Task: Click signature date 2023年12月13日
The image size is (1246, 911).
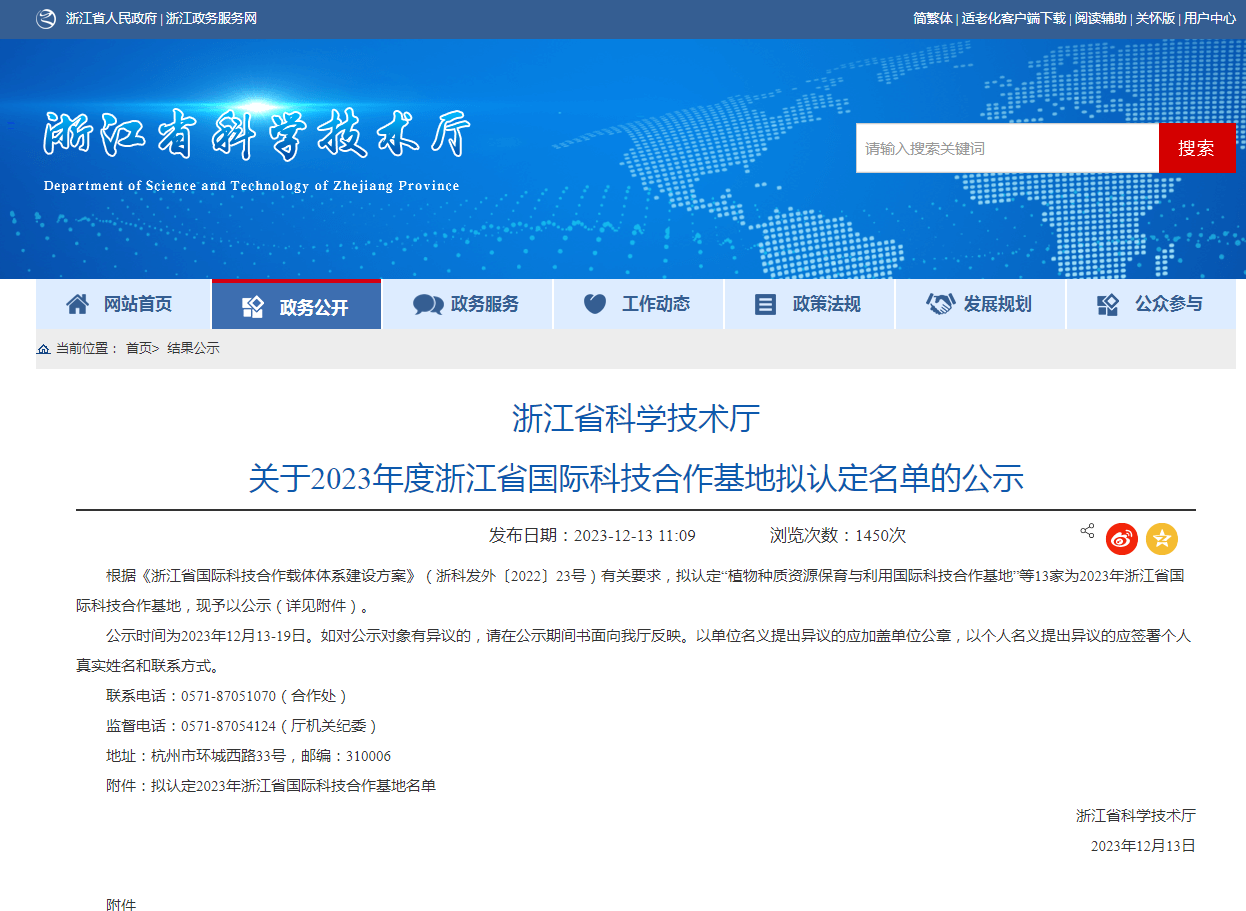Action: tap(1143, 846)
